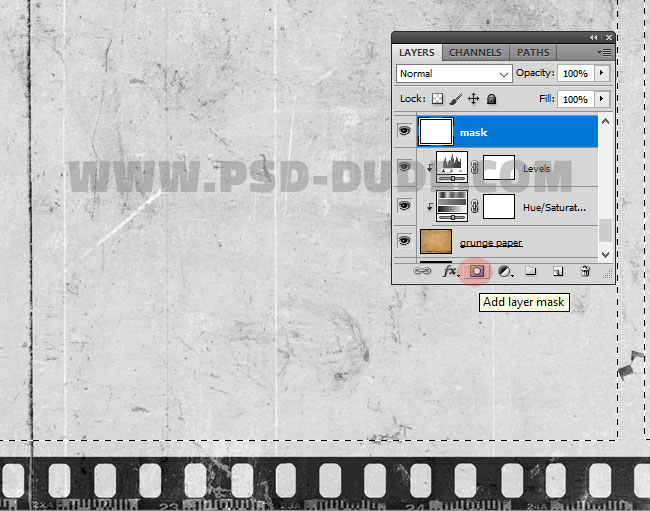The height and width of the screenshot is (511, 650).
Task: Hide the grunge paper layer
Action: [405, 240]
